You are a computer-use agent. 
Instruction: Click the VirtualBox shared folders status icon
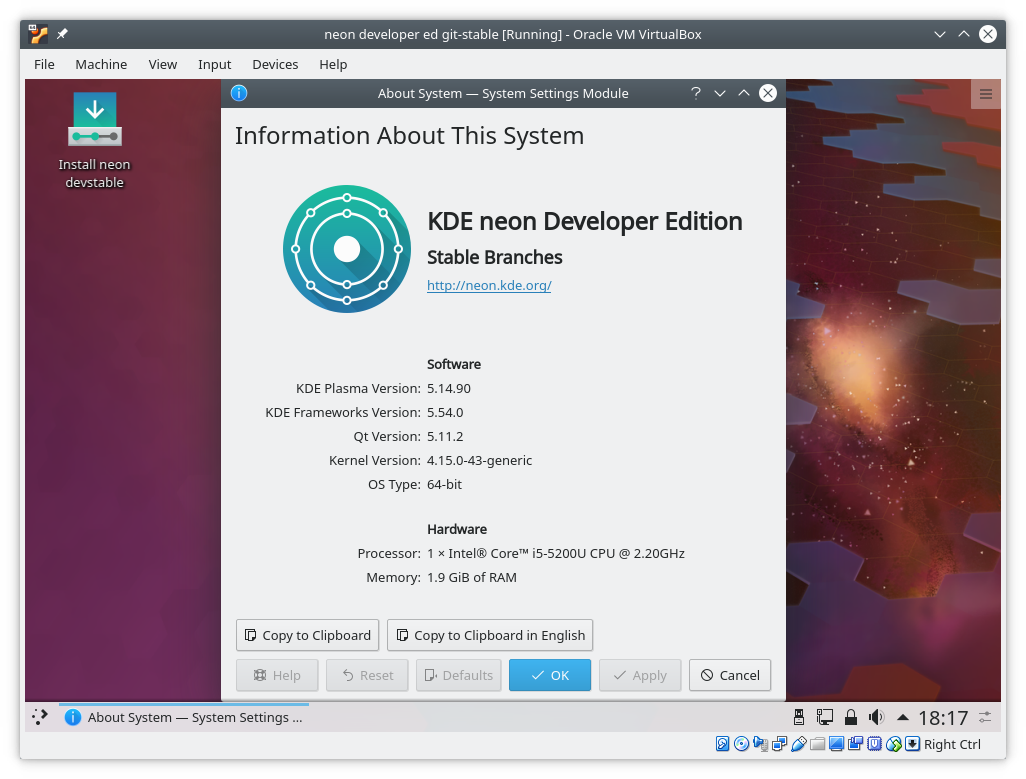(817, 744)
